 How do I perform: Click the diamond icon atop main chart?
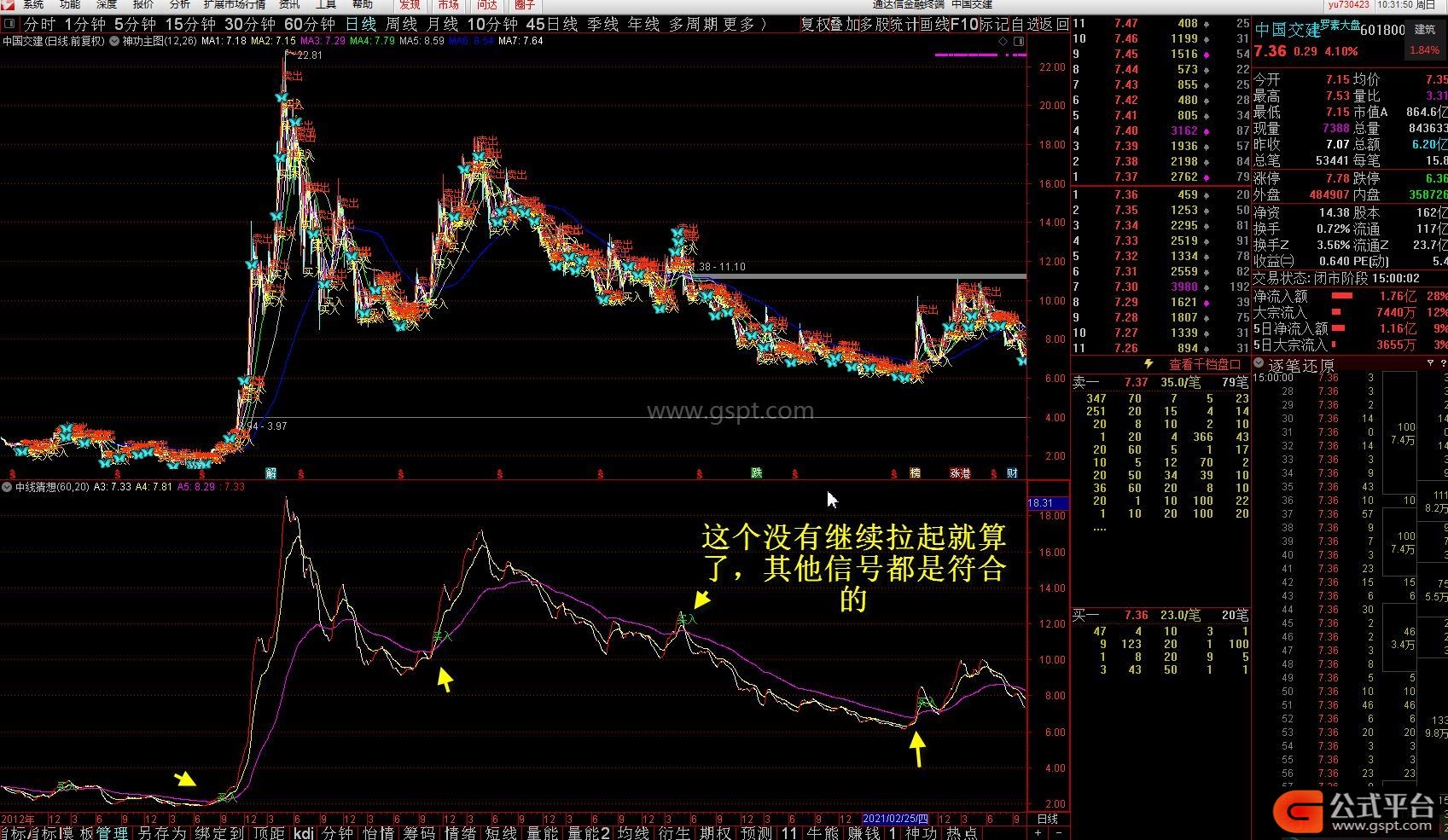point(1003,41)
